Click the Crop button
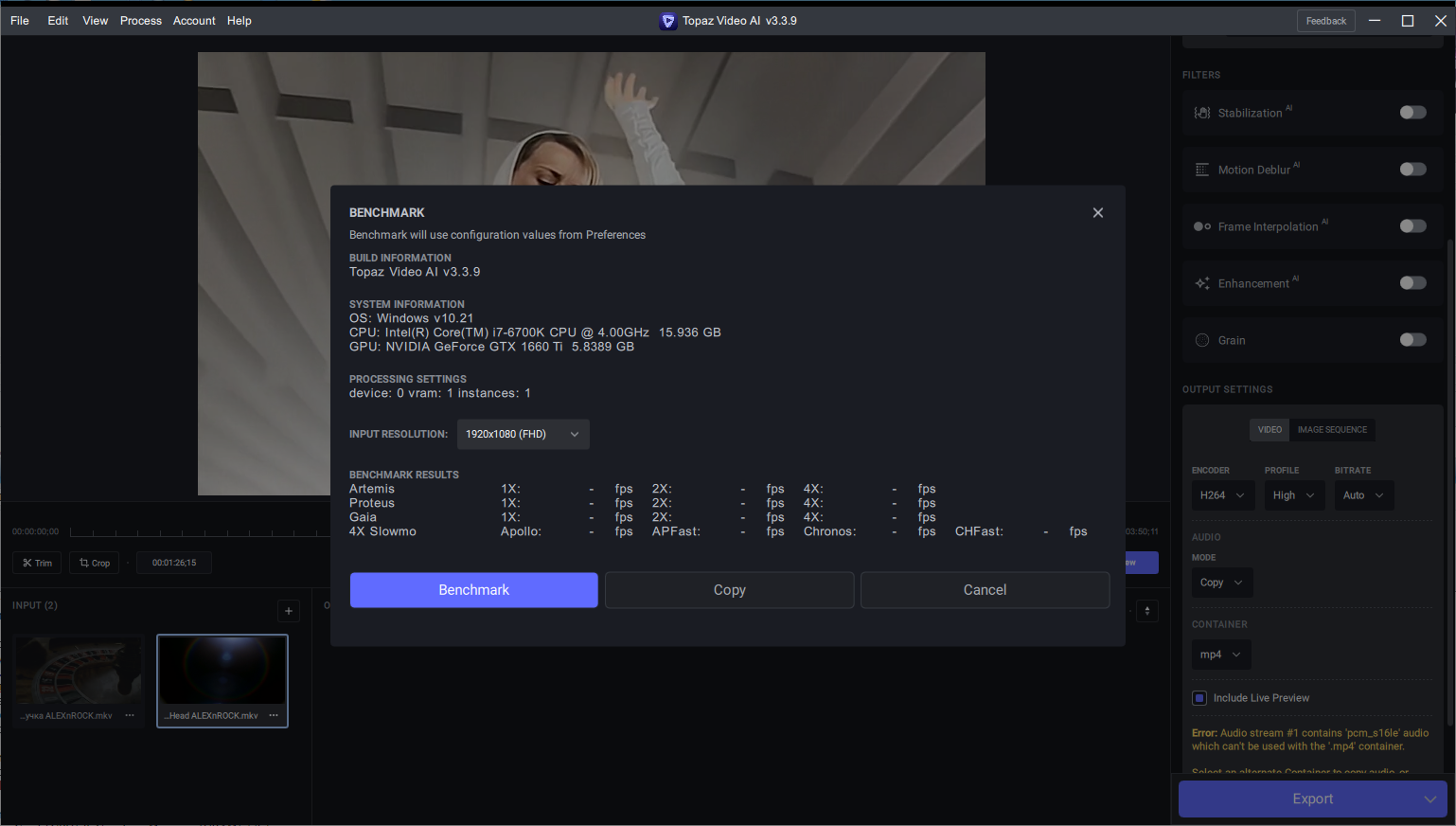 click(x=95, y=563)
